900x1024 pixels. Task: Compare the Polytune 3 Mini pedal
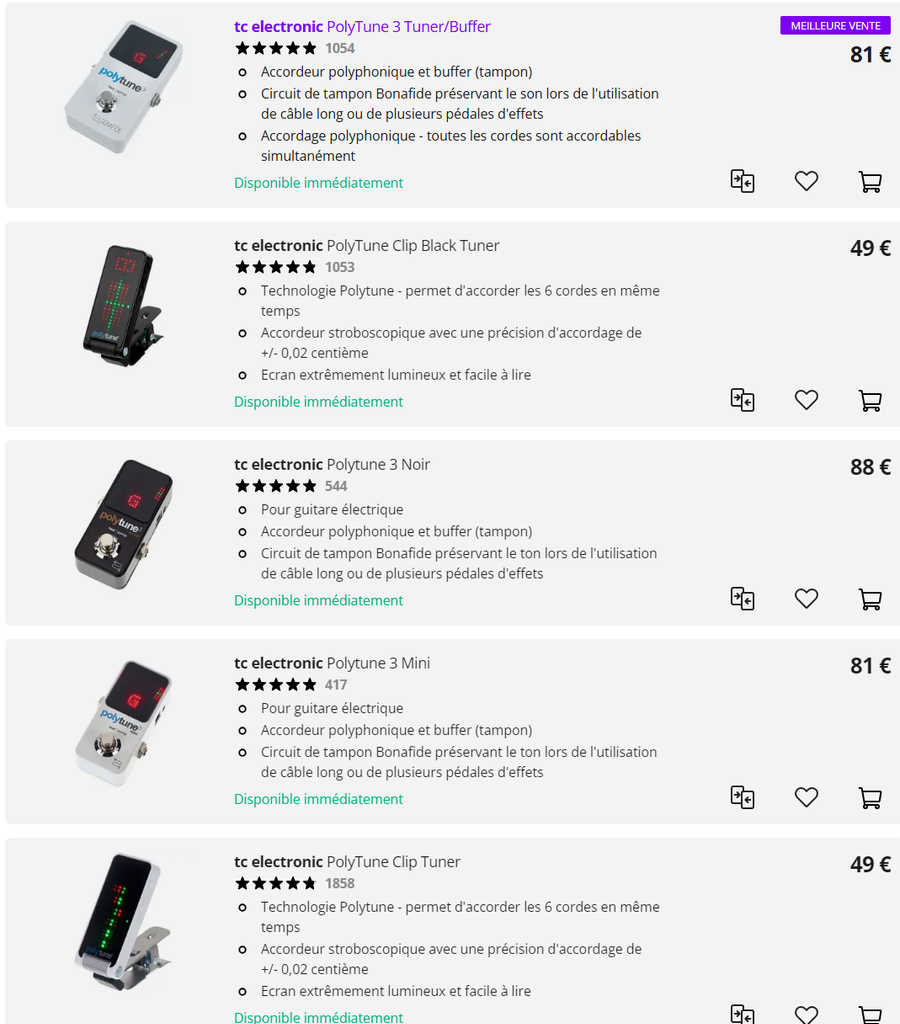point(742,798)
